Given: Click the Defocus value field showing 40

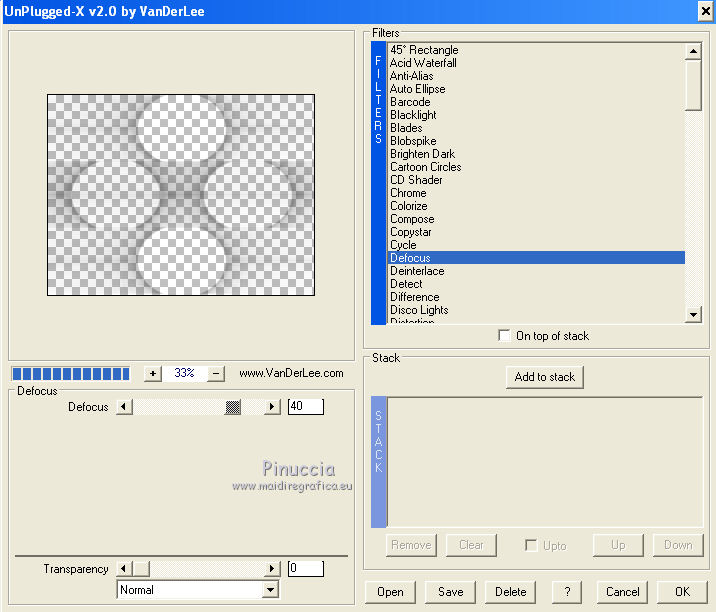Looking at the screenshot, I should point(305,406).
